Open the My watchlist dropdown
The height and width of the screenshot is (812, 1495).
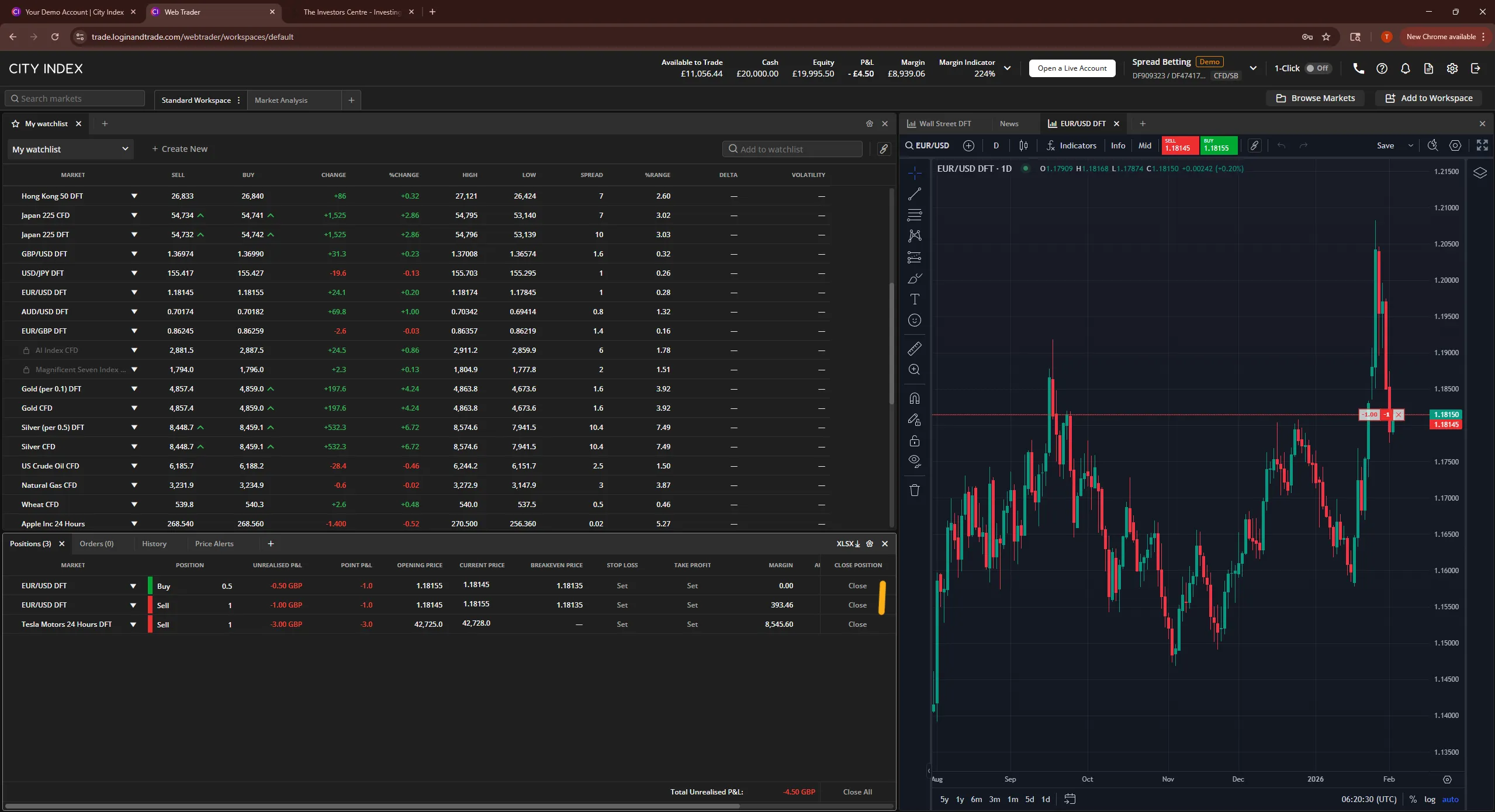(x=70, y=149)
